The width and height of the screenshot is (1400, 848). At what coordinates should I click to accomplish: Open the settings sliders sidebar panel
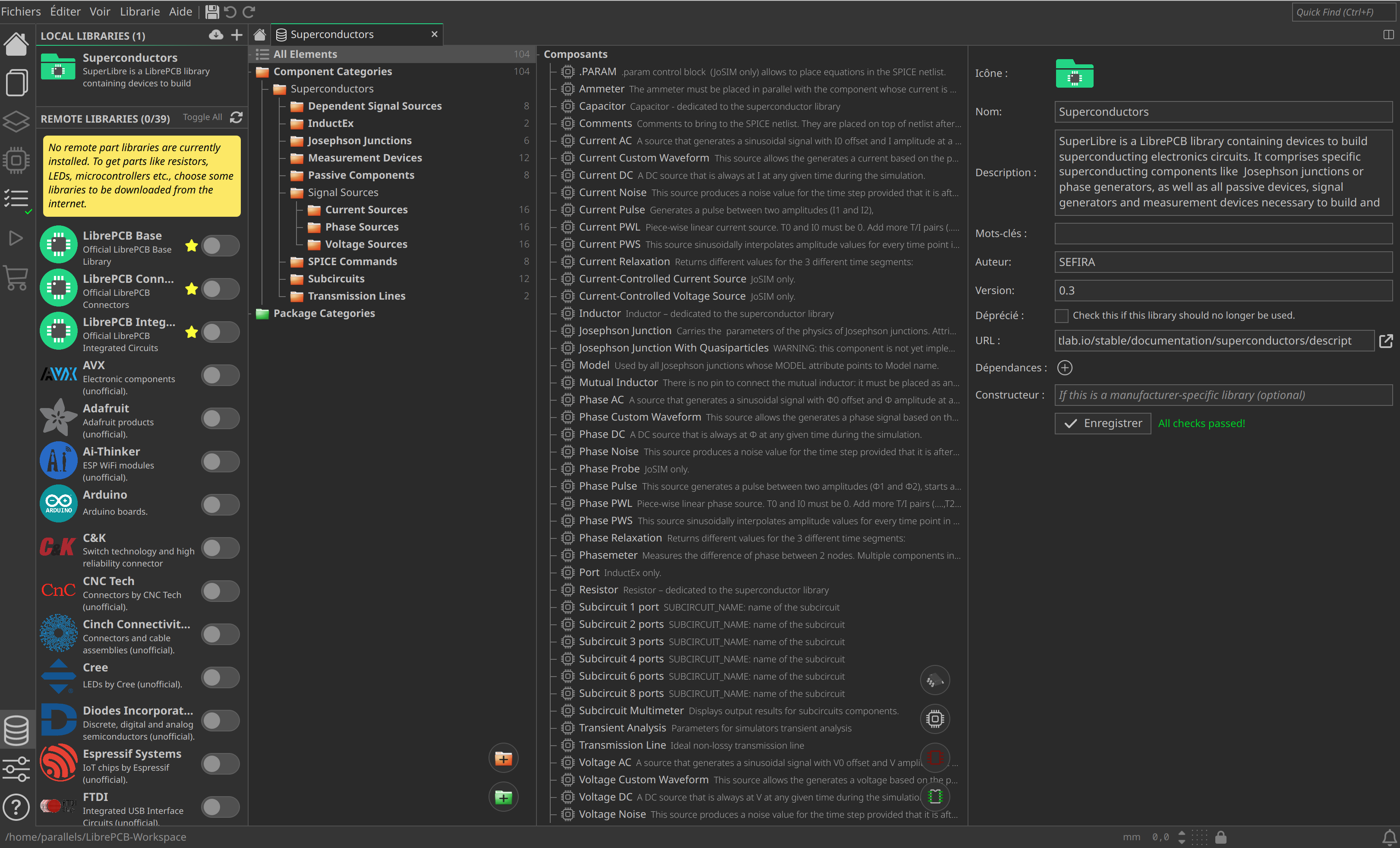pyautogui.click(x=16, y=769)
